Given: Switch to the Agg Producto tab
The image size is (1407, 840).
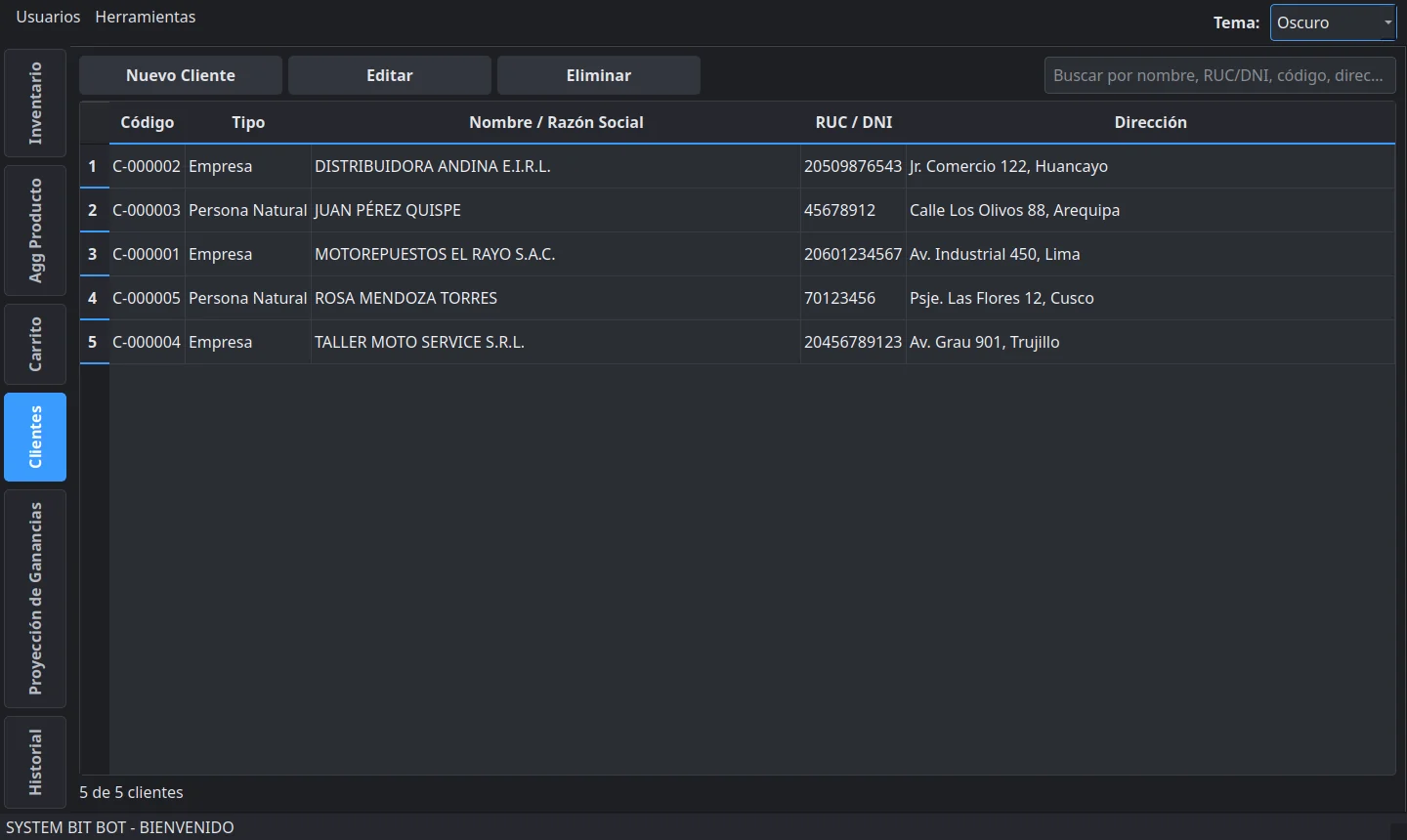Looking at the screenshot, I should pyautogui.click(x=35, y=231).
